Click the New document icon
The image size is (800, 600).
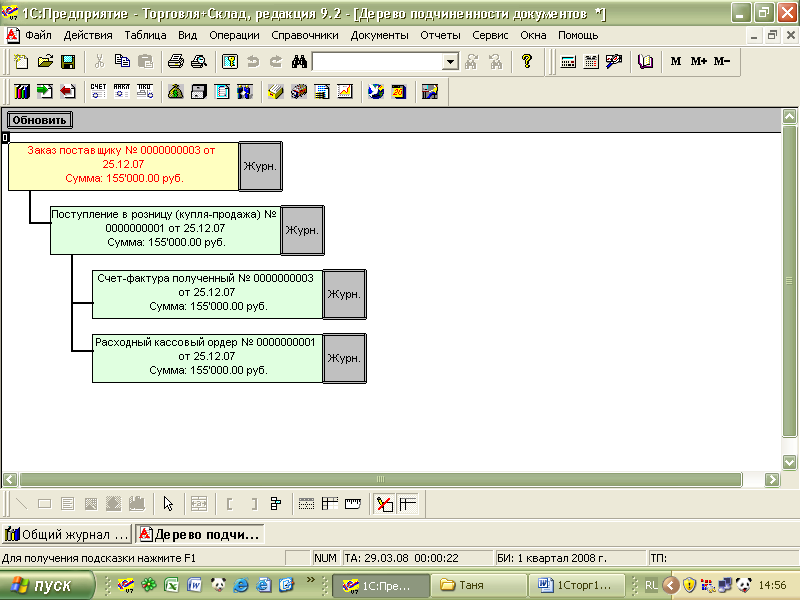tap(21, 62)
